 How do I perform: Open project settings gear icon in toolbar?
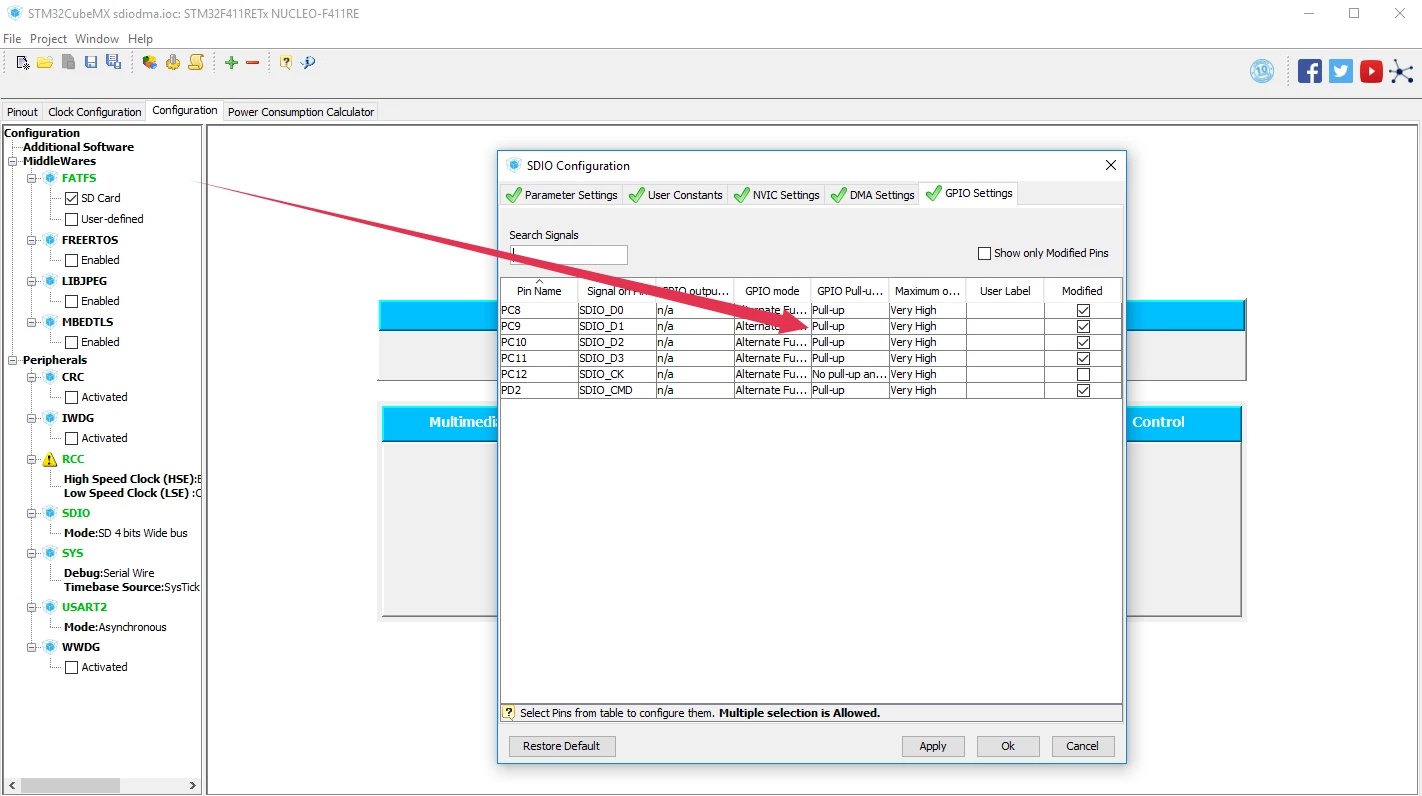[x=173, y=62]
